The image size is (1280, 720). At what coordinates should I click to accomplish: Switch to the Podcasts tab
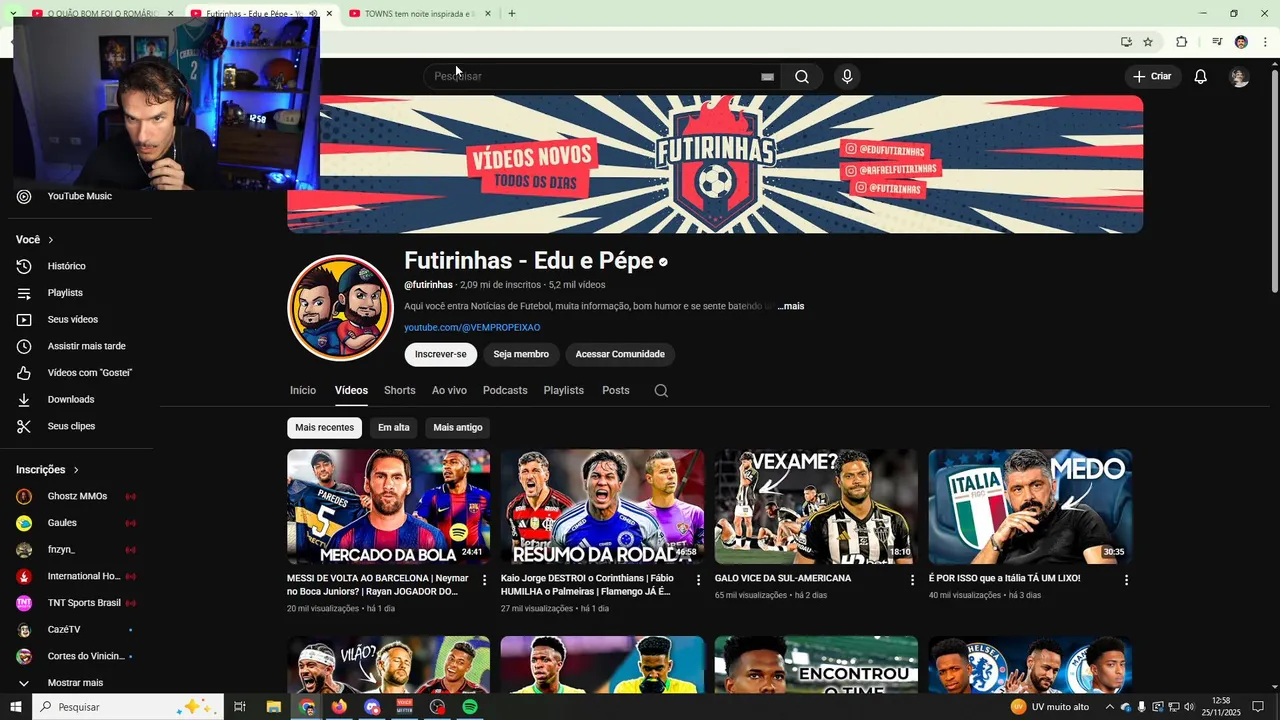pos(505,391)
